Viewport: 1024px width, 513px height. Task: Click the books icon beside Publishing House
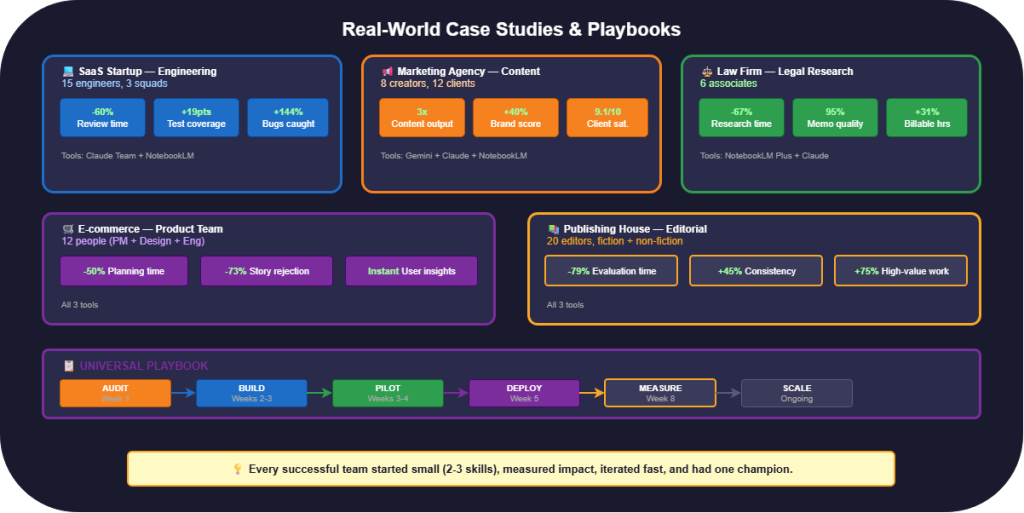tap(553, 229)
